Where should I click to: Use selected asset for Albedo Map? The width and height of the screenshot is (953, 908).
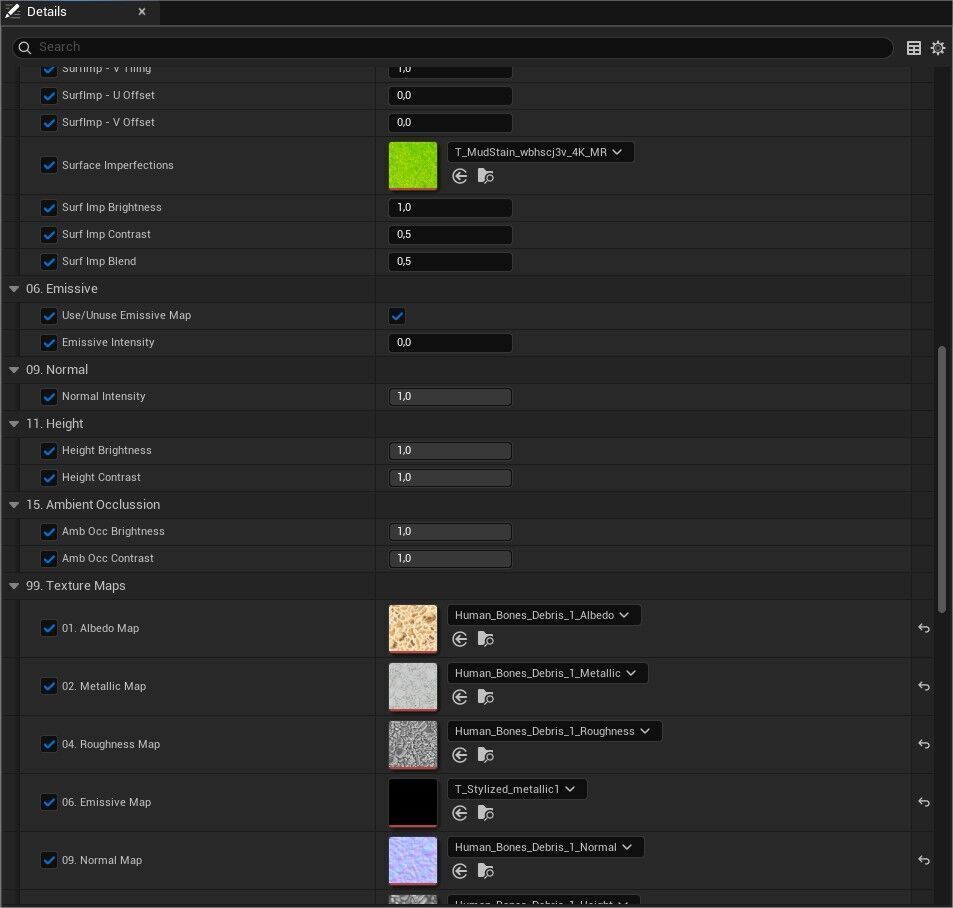(460, 639)
